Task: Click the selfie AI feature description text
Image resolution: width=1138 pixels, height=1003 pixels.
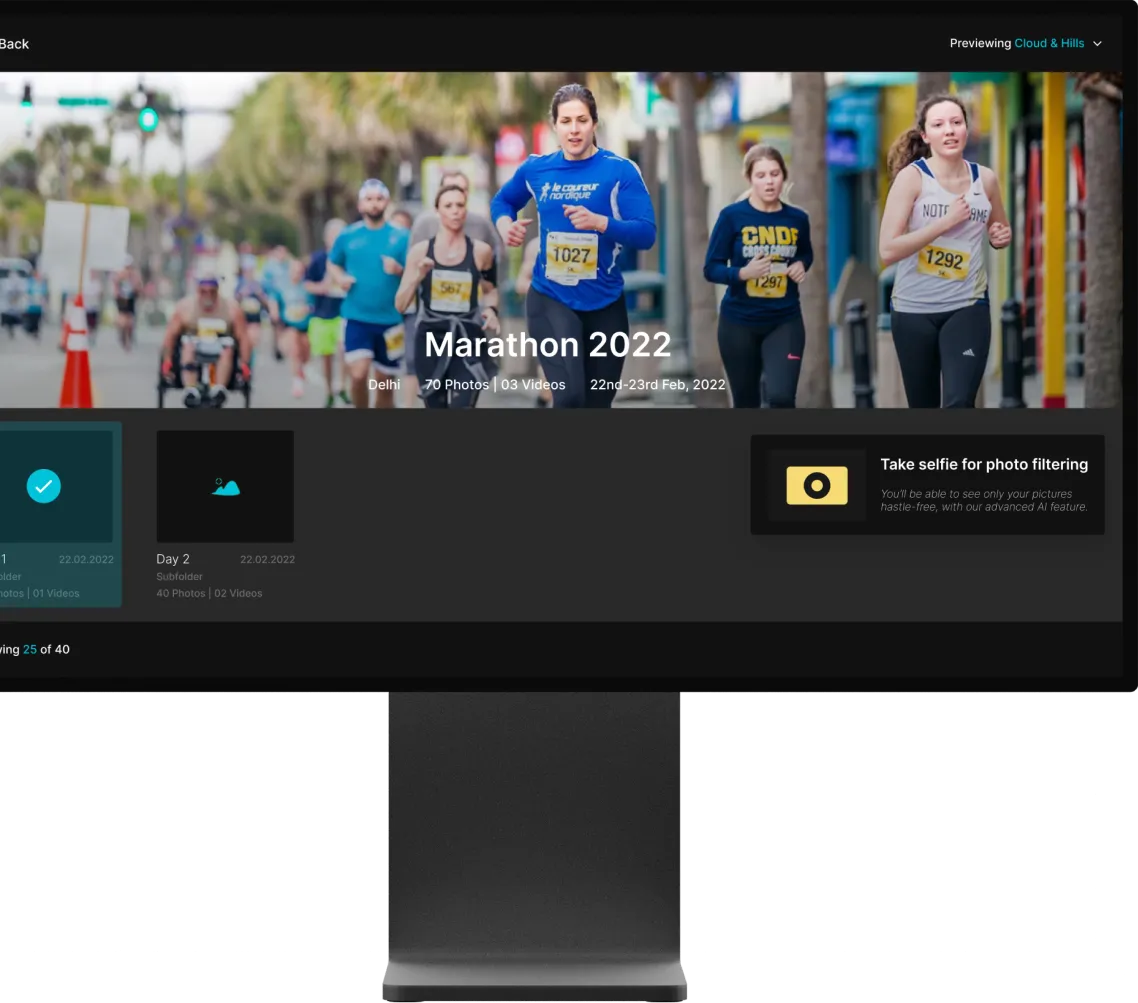Action: pos(983,500)
